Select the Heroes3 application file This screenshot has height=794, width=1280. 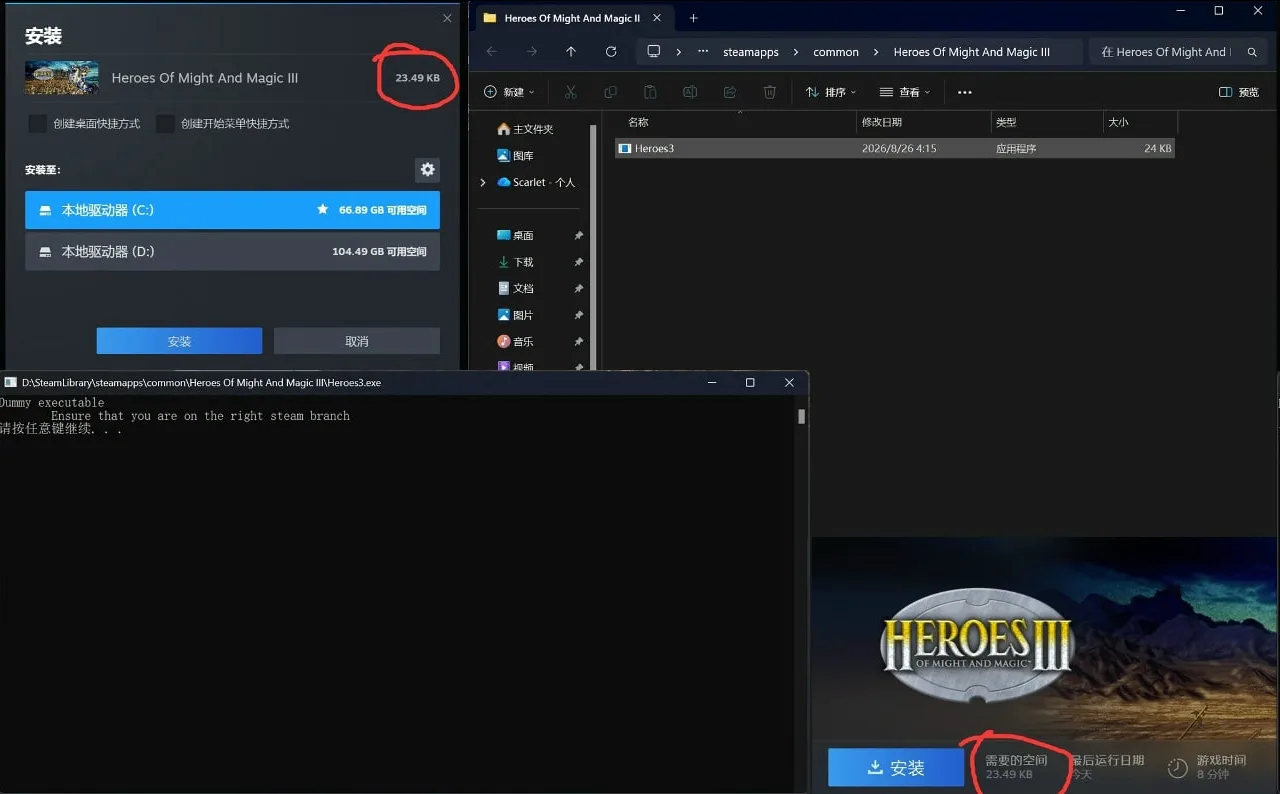pos(895,148)
